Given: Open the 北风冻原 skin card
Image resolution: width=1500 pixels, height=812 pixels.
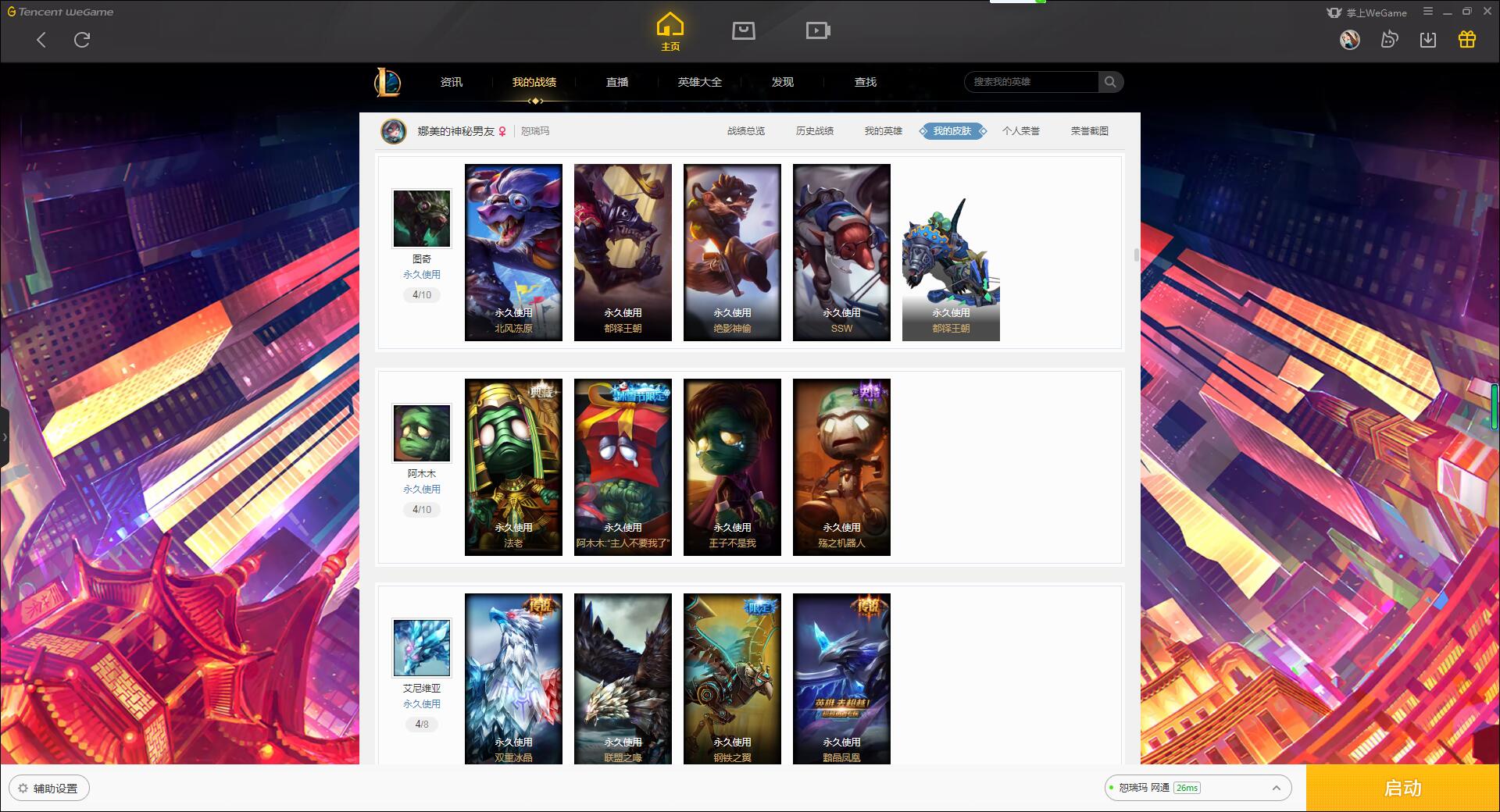Looking at the screenshot, I should click(513, 252).
